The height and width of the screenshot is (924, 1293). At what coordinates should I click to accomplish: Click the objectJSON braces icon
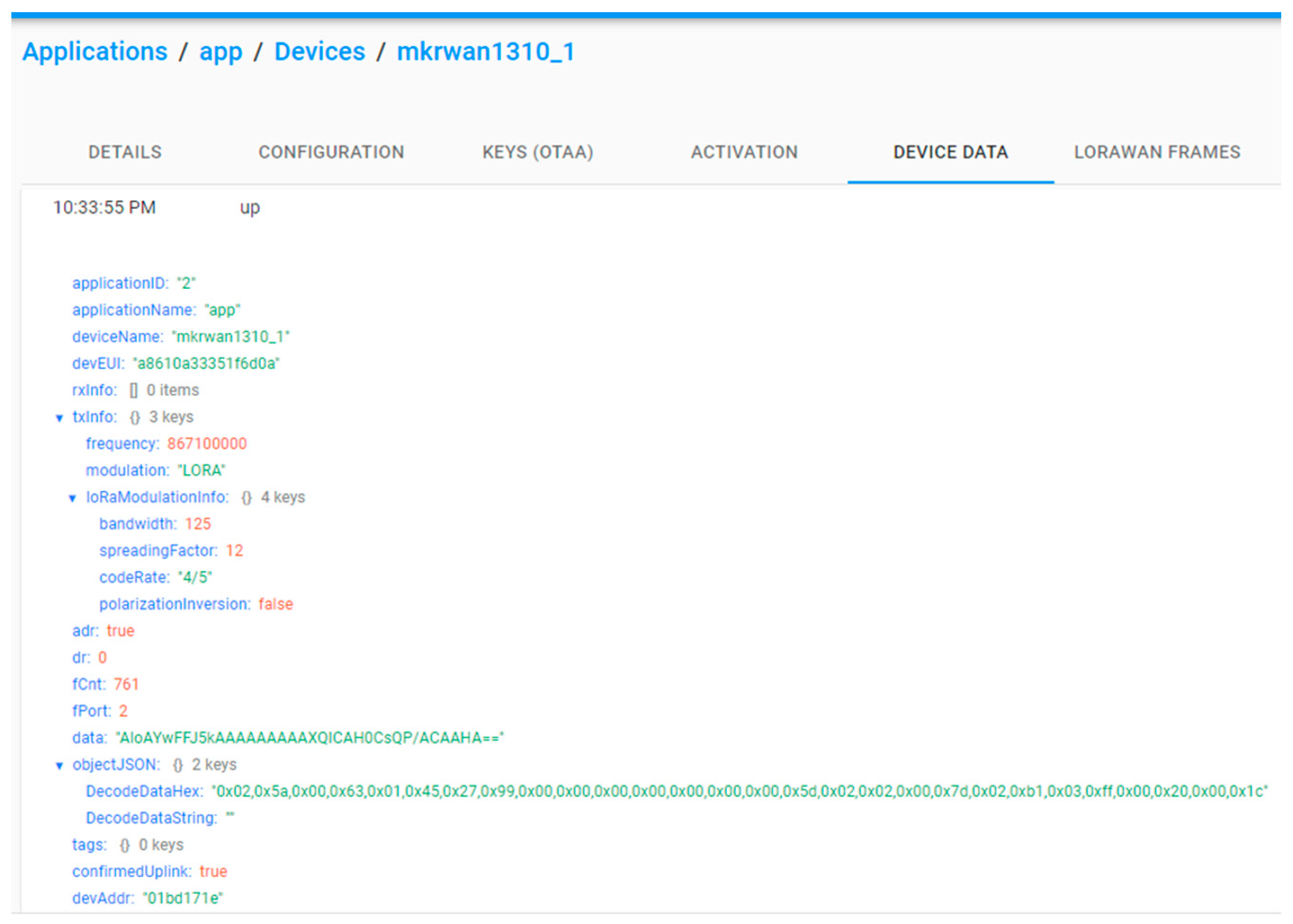177,765
